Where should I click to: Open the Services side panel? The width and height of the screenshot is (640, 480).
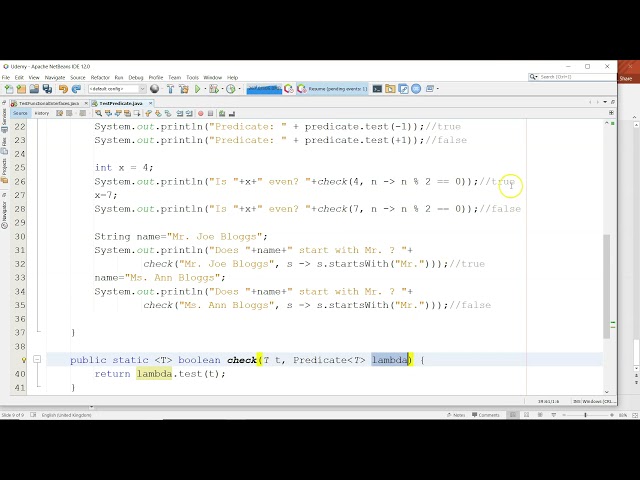coord(4,121)
